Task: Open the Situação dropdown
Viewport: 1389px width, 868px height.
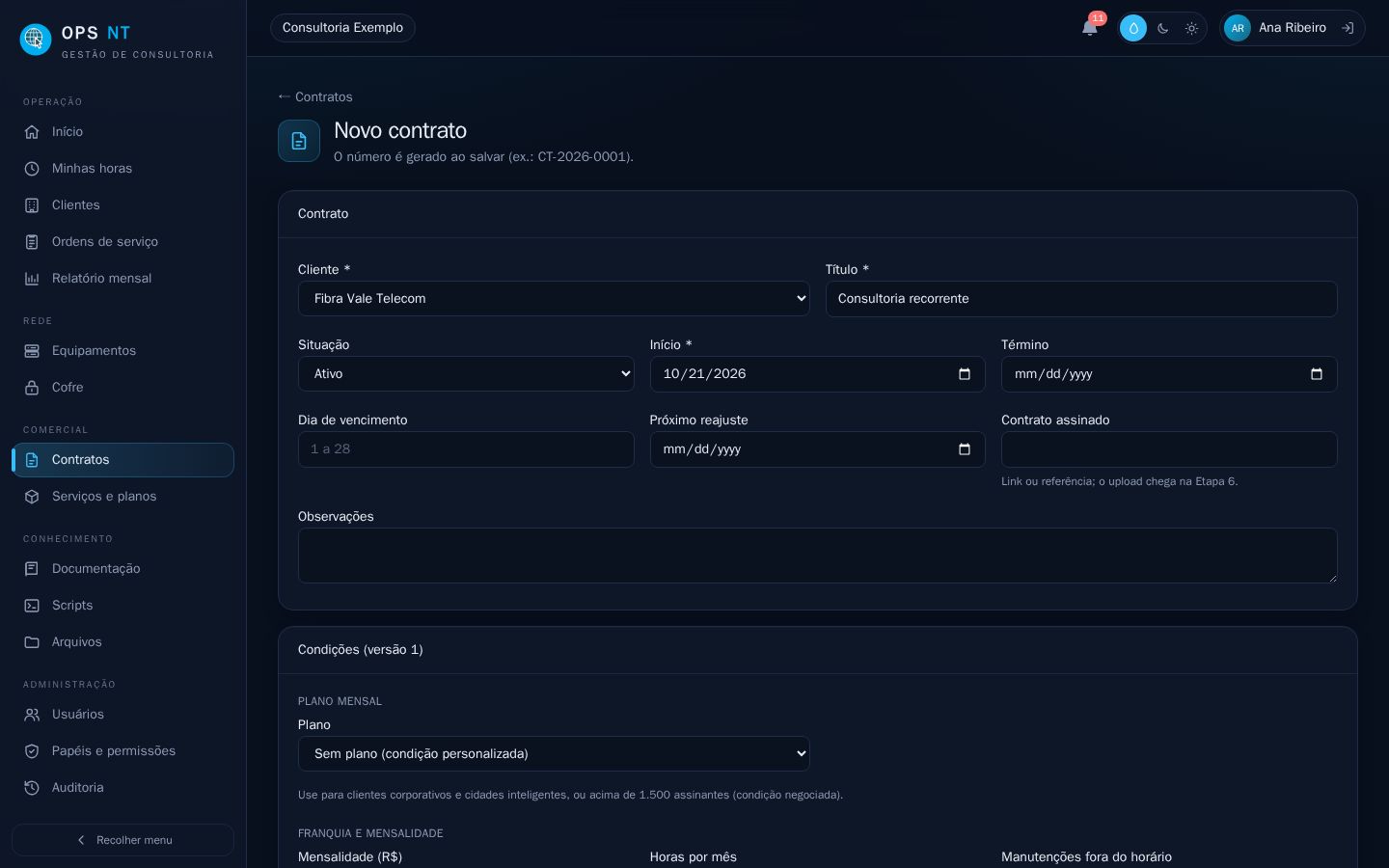Action: pyautogui.click(x=466, y=374)
